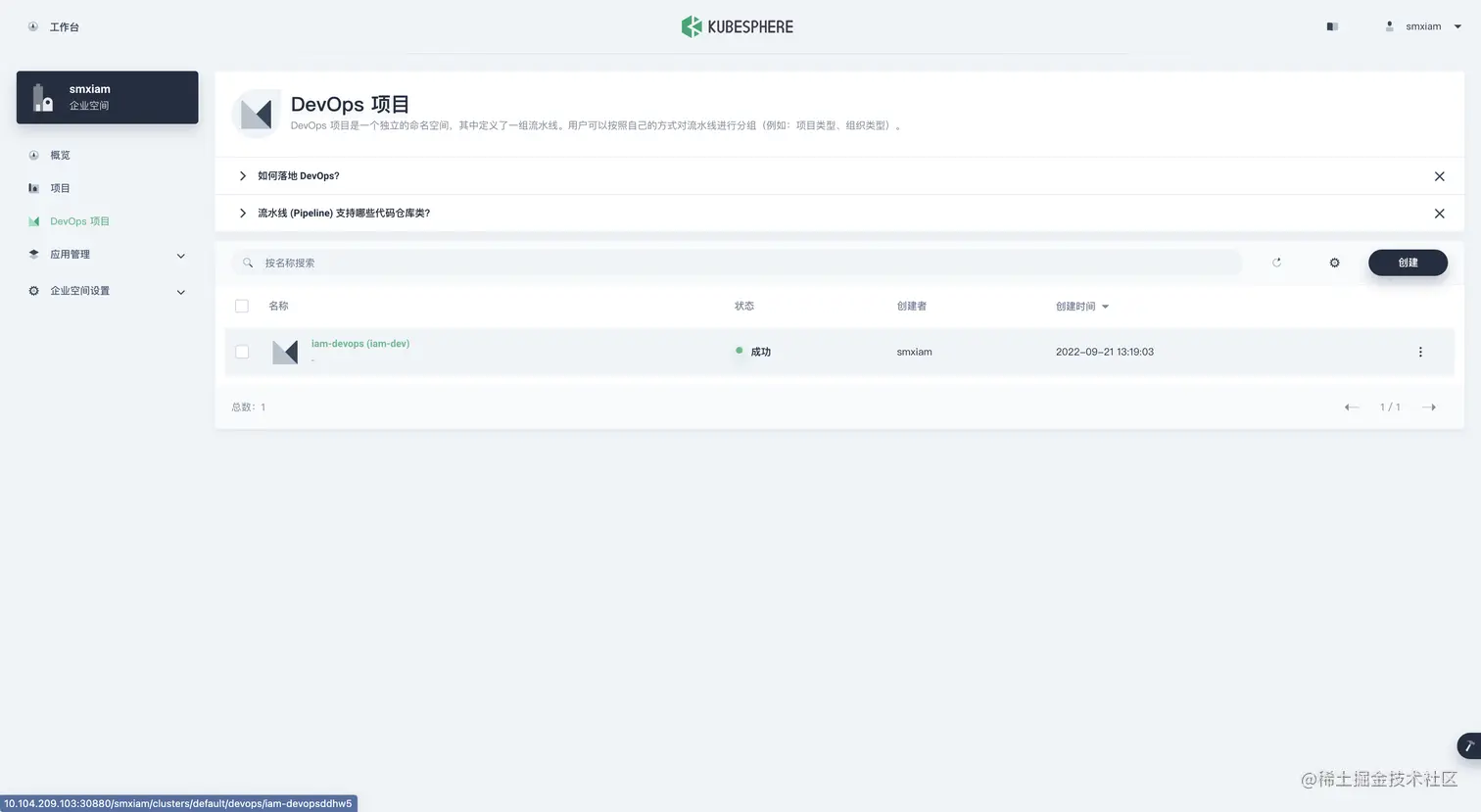Expand 流水线 (Pipeline) 支持哪些代码仓库类? tip
Viewport: 1481px width, 812px height.
pyautogui.click(x=242, y=214)
